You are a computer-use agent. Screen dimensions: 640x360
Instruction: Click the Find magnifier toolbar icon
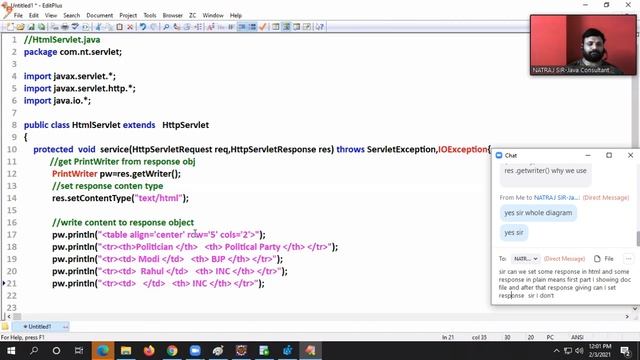(166, 27)
